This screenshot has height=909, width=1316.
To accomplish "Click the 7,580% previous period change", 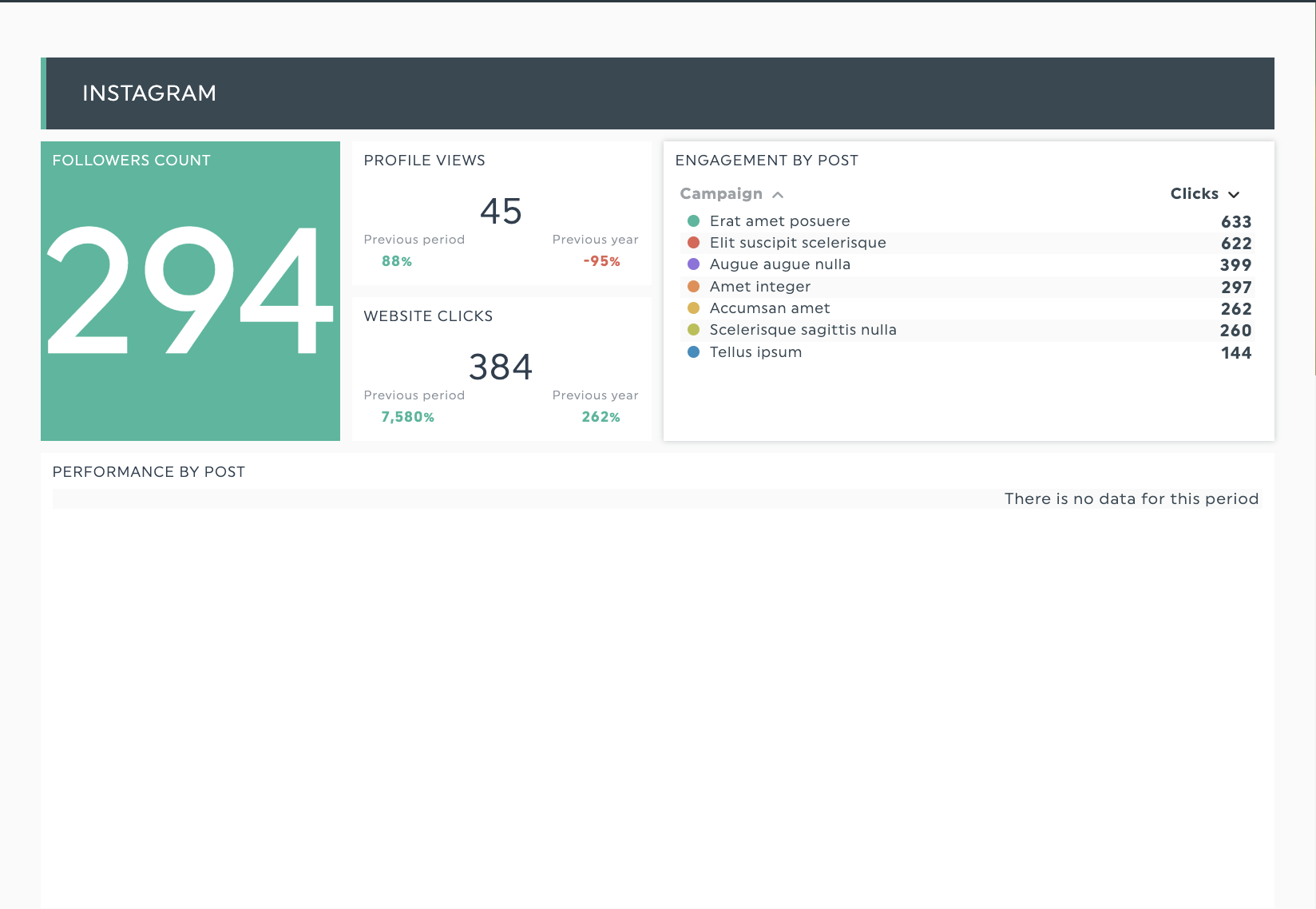I will coord(408,417).
